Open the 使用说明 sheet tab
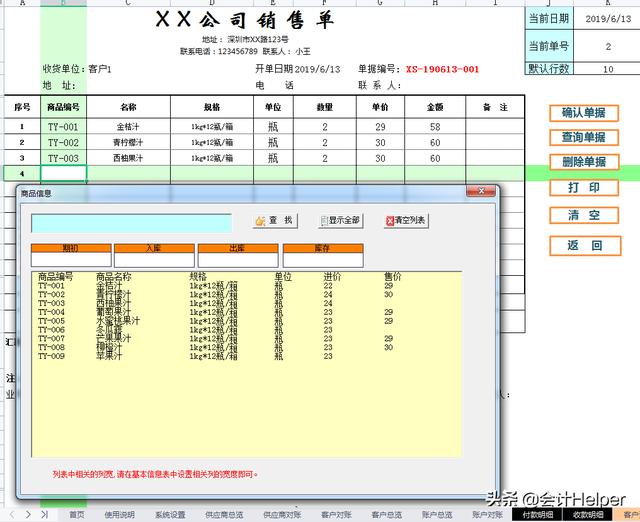 [x=120, y=515]
